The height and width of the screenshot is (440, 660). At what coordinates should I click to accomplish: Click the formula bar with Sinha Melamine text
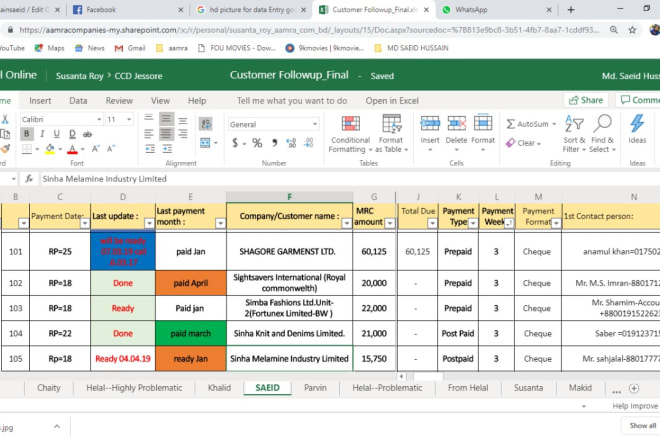pyautogui.click(x=349, y=179)
